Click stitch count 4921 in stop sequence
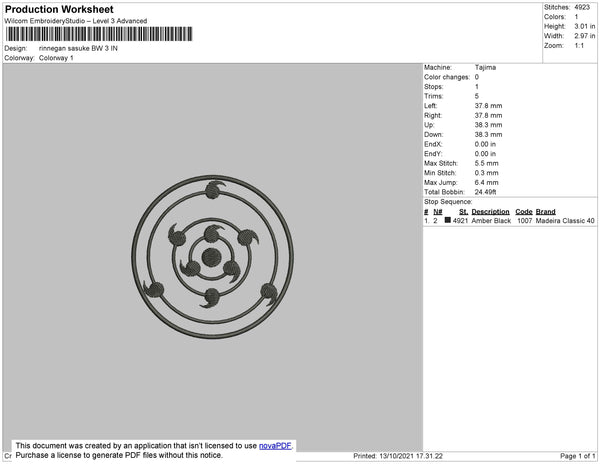The height and width of the screenshot is (464, 600). click(460, 221)
